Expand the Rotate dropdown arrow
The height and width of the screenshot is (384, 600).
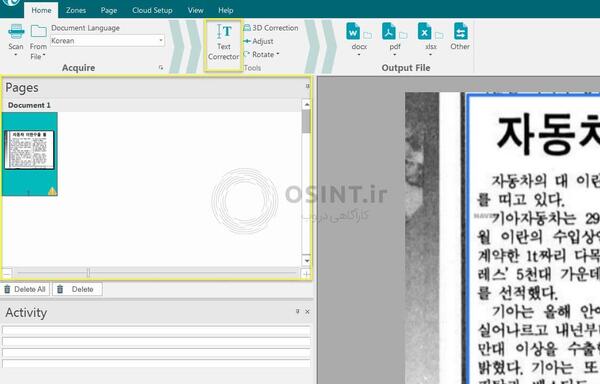278,54
